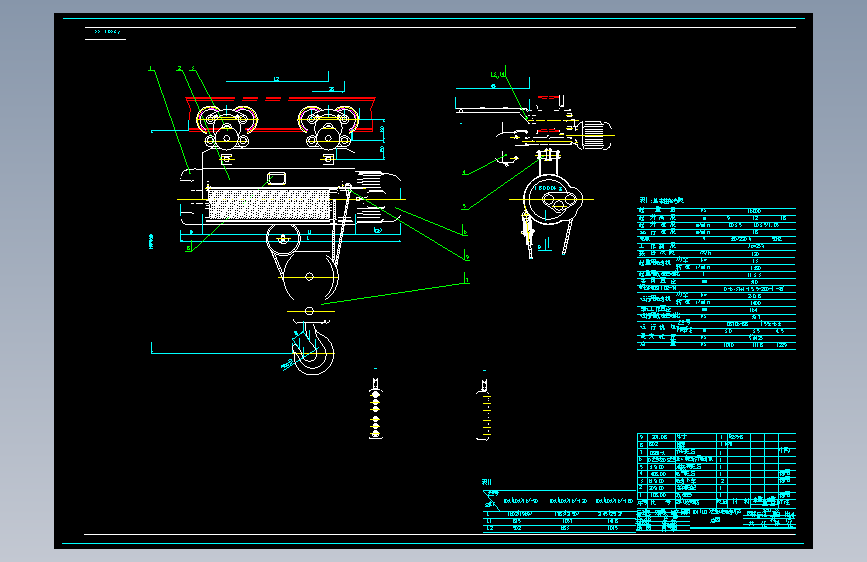Screen dimensions: 867x562
Task: Click the chain detail with the yellow dots
Action: [x=376, y=408]
